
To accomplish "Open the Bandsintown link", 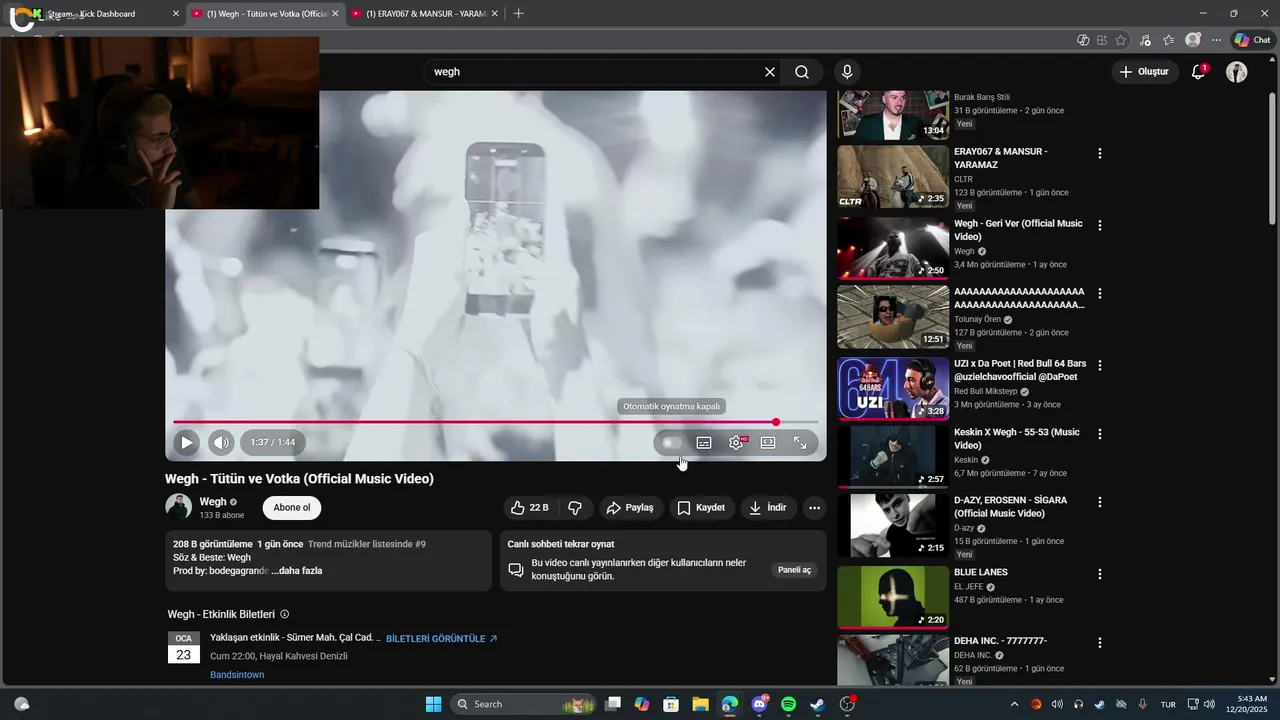I will click(x=237, y=675).
